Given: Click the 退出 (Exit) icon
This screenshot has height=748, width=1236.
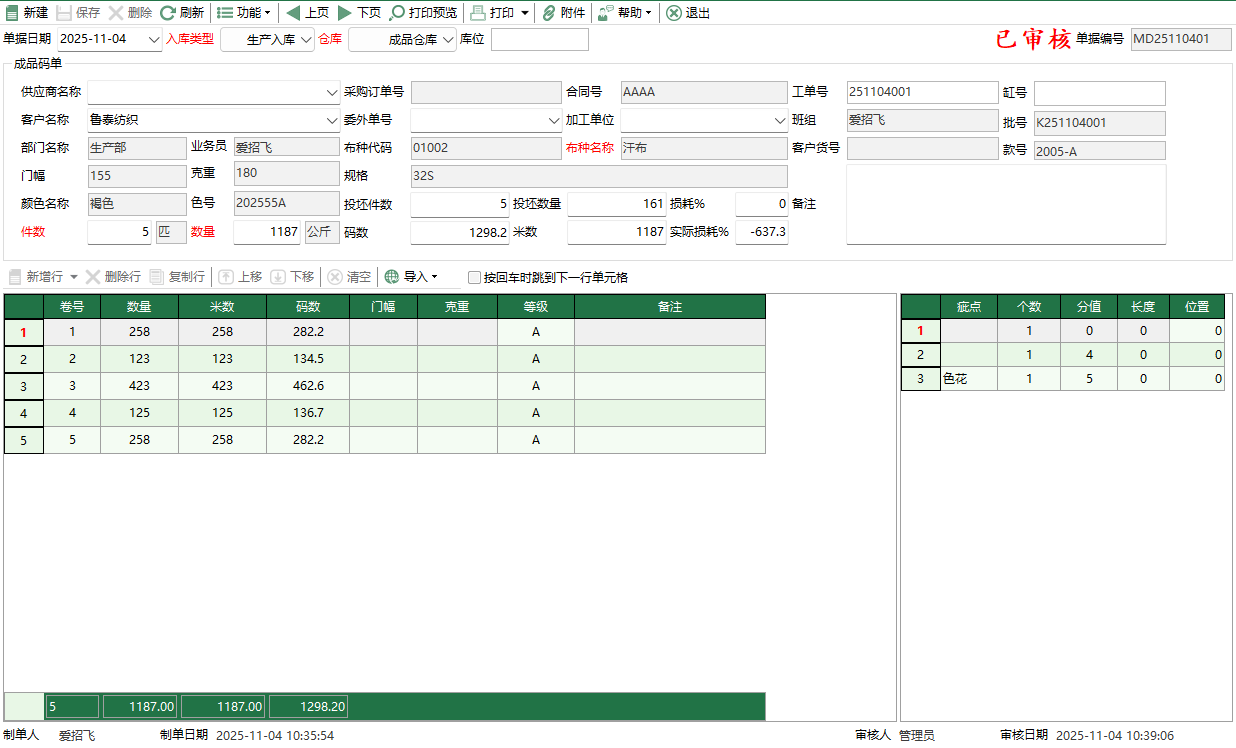Looking at the screenshot, I should 690,14.
